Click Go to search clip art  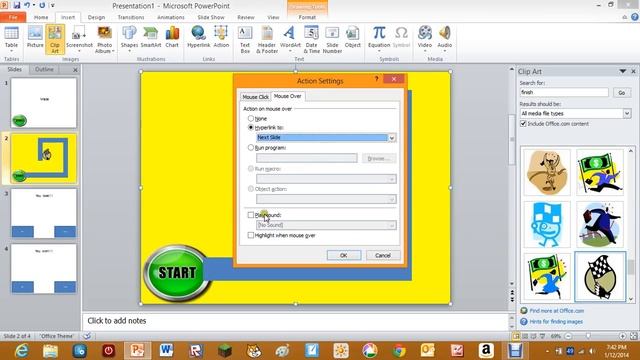click(622, 93)
